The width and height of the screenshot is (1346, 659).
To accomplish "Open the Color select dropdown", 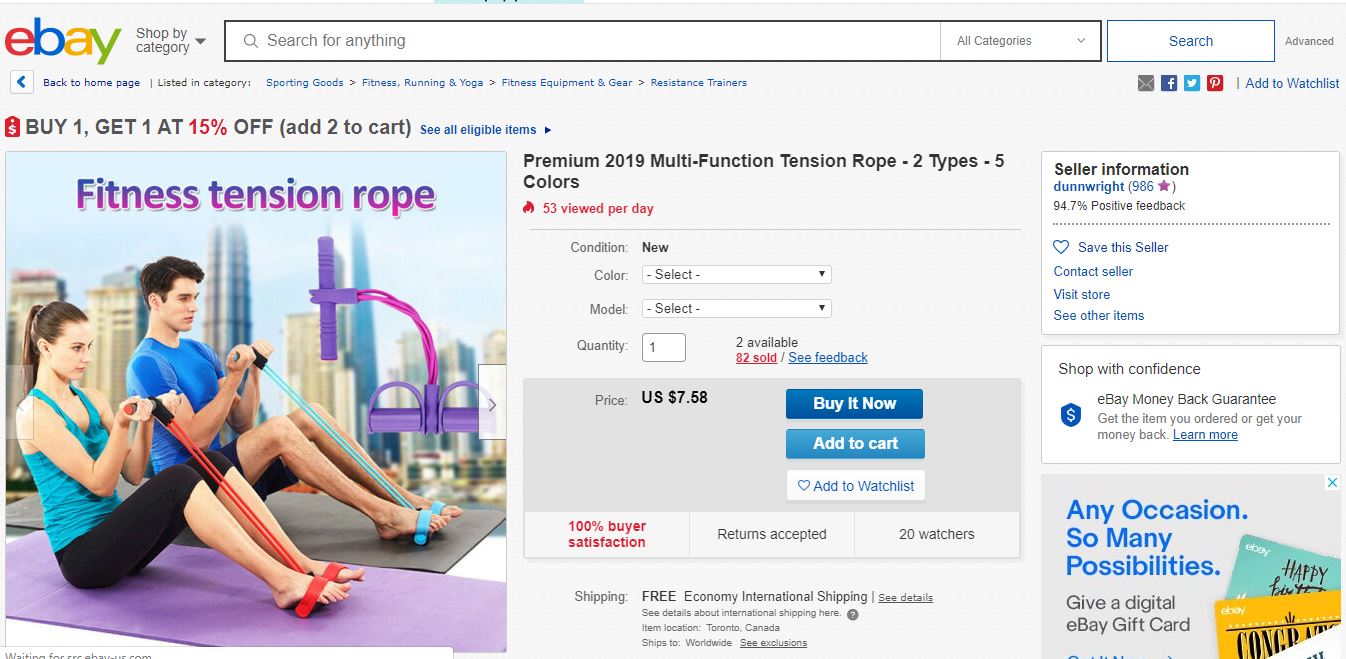I will click(x=737, y=274).
